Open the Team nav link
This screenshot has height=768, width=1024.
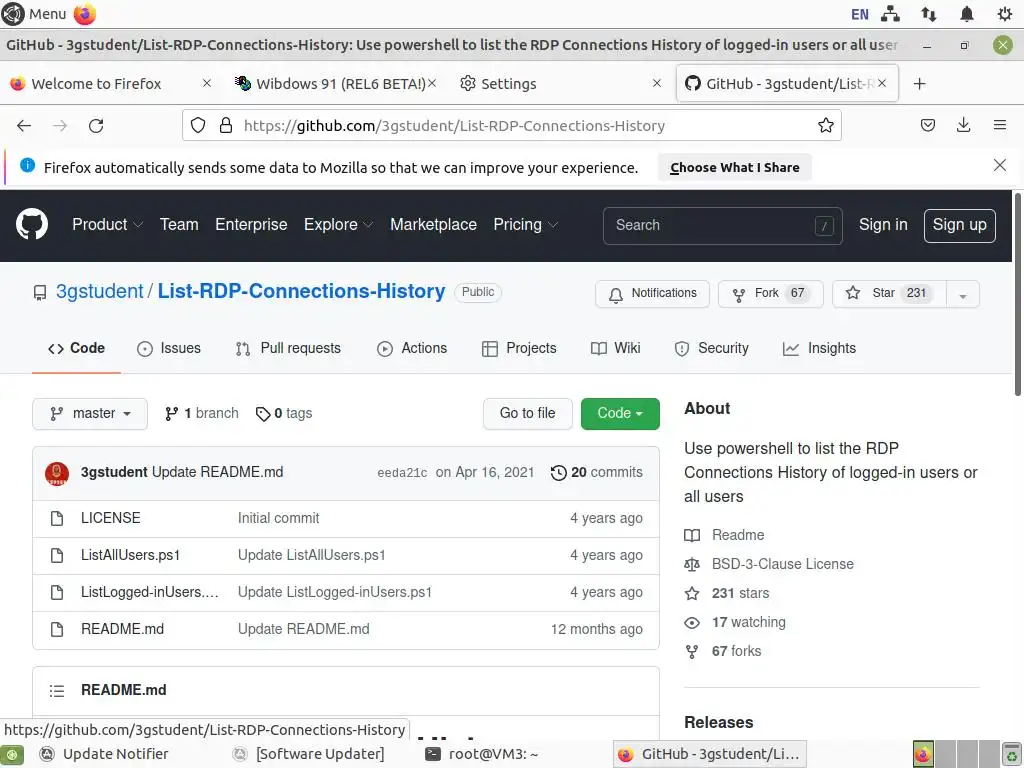[x=179, y=225]
